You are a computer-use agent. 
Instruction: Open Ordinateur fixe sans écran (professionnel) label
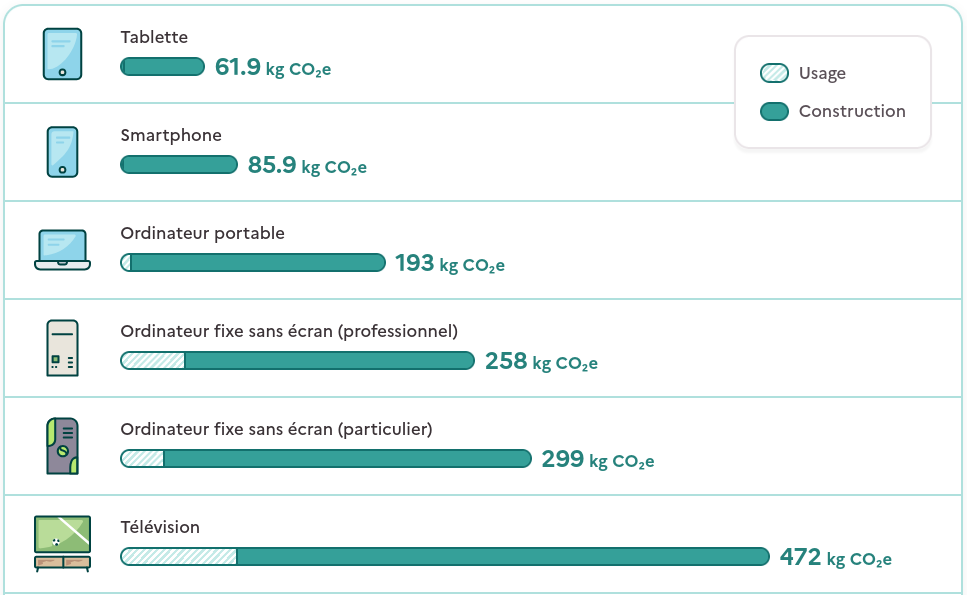289,331
